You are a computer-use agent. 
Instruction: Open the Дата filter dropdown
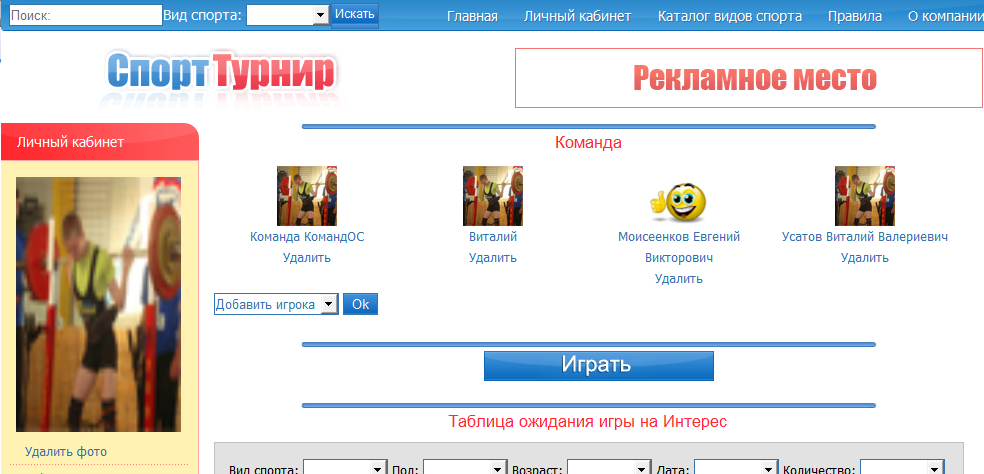coord(736,469)
